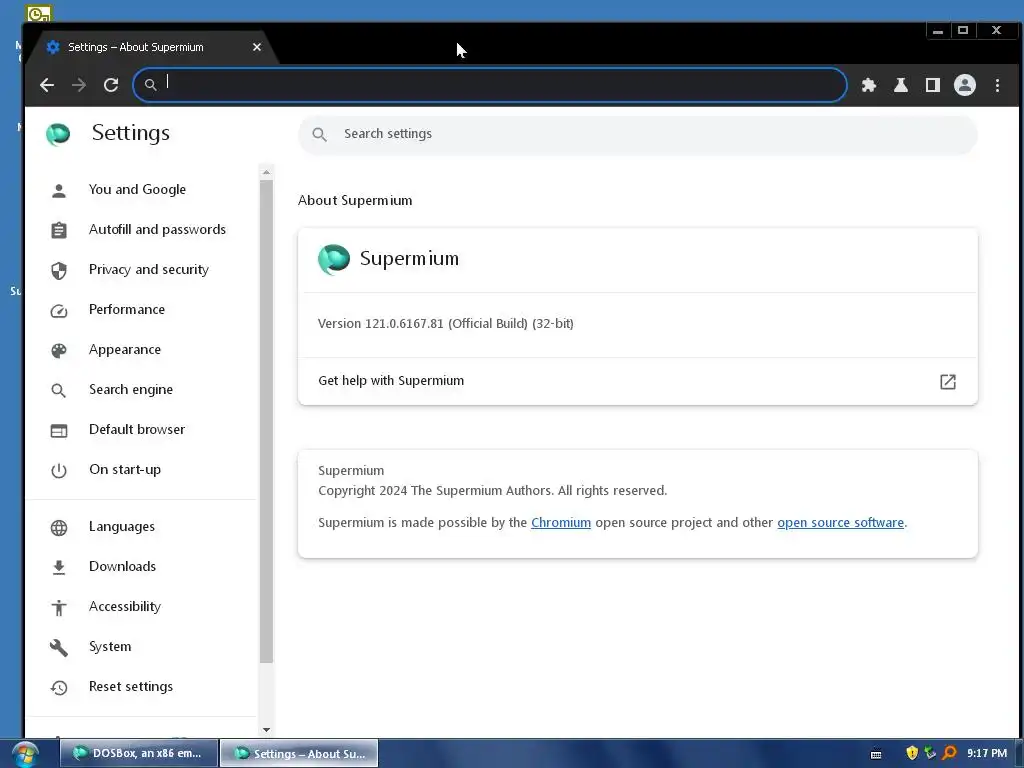Select the Settings – About Supermium tab
This screenshot has height=768, width=1024.
pyautogui.click(x=154, y=47)
